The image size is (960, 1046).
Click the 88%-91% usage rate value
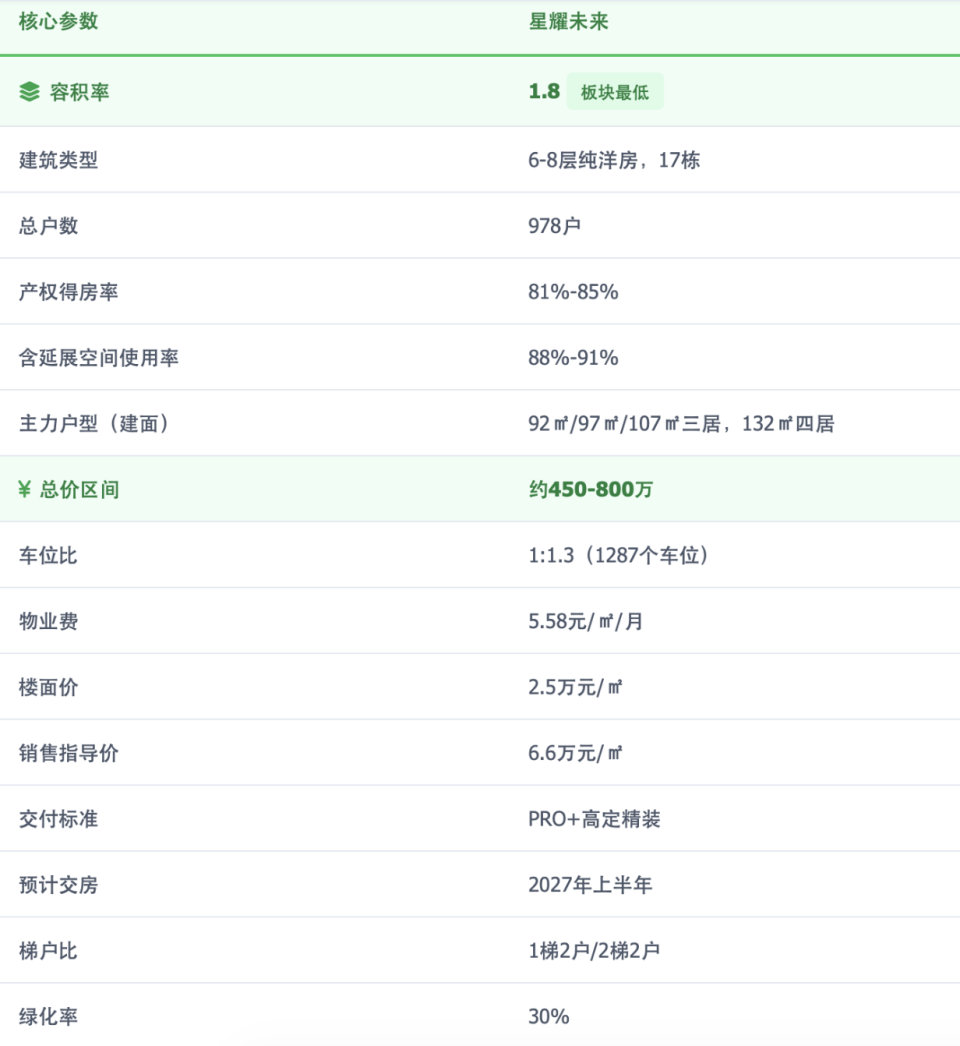tap(573, 358)
